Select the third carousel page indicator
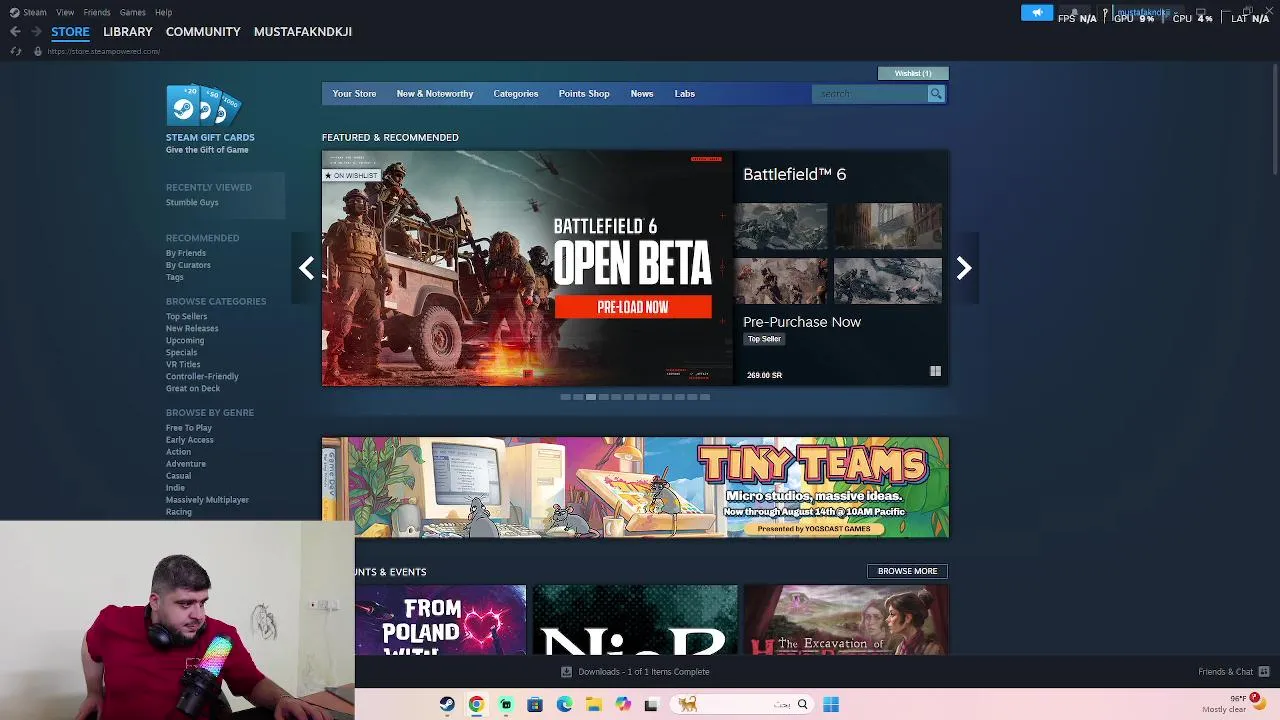 pyautogui.click(x=591, y=397)
